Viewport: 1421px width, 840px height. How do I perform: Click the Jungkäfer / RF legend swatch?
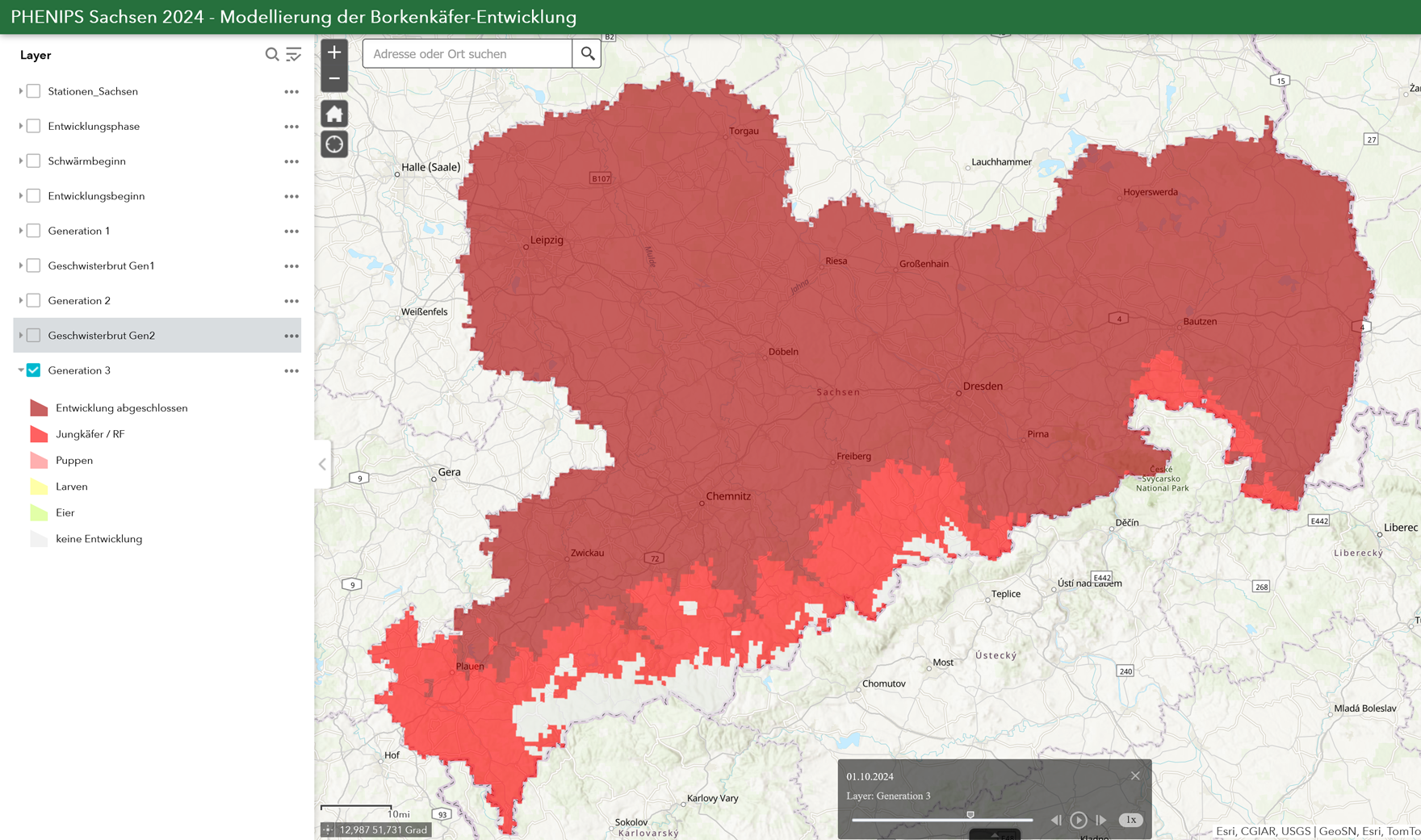click(39, 434)
